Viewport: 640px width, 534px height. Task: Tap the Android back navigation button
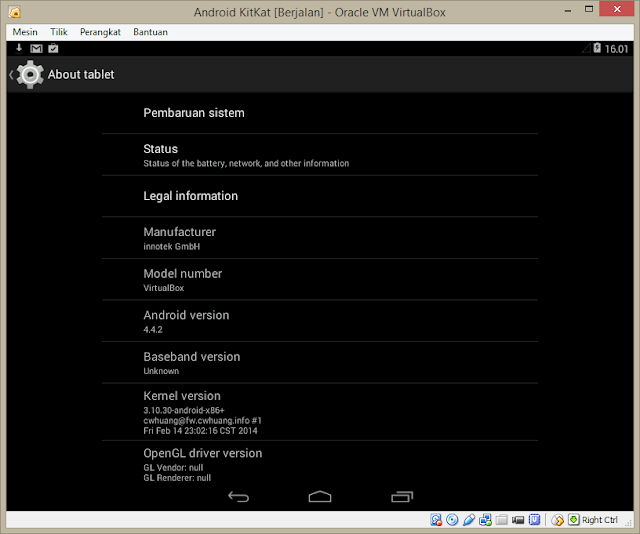coord(238,496)
